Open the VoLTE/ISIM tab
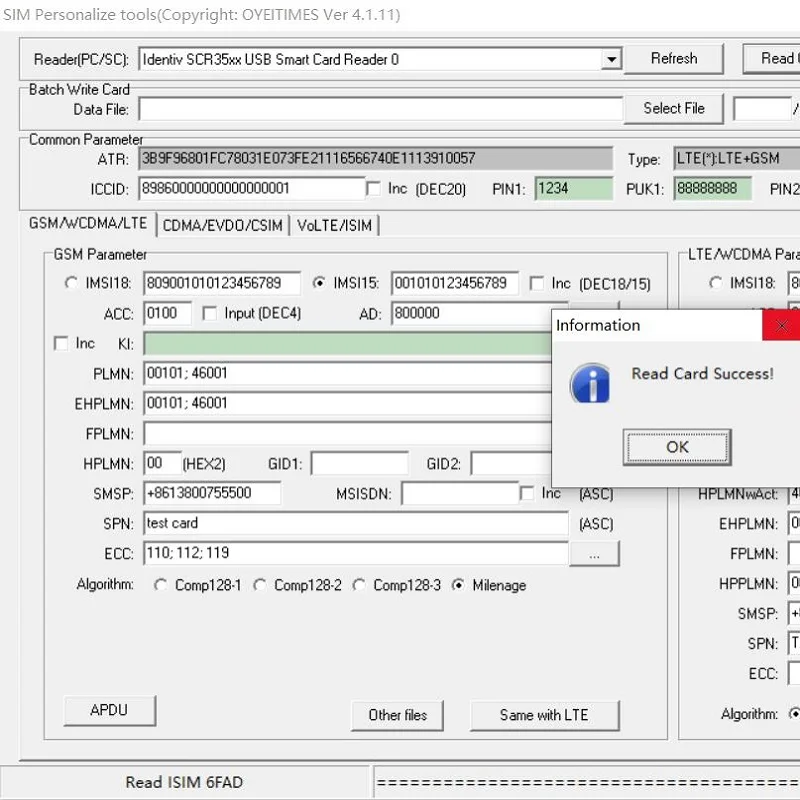 [x=334, y=225]
